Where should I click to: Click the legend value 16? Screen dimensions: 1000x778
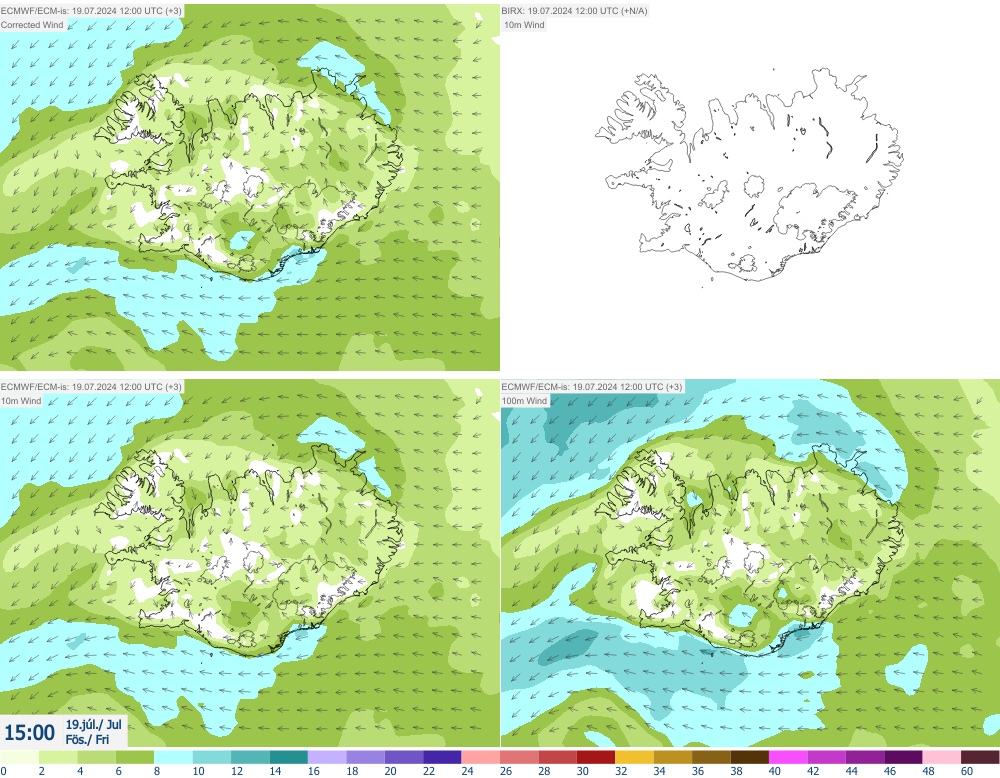tap(313, 771)
